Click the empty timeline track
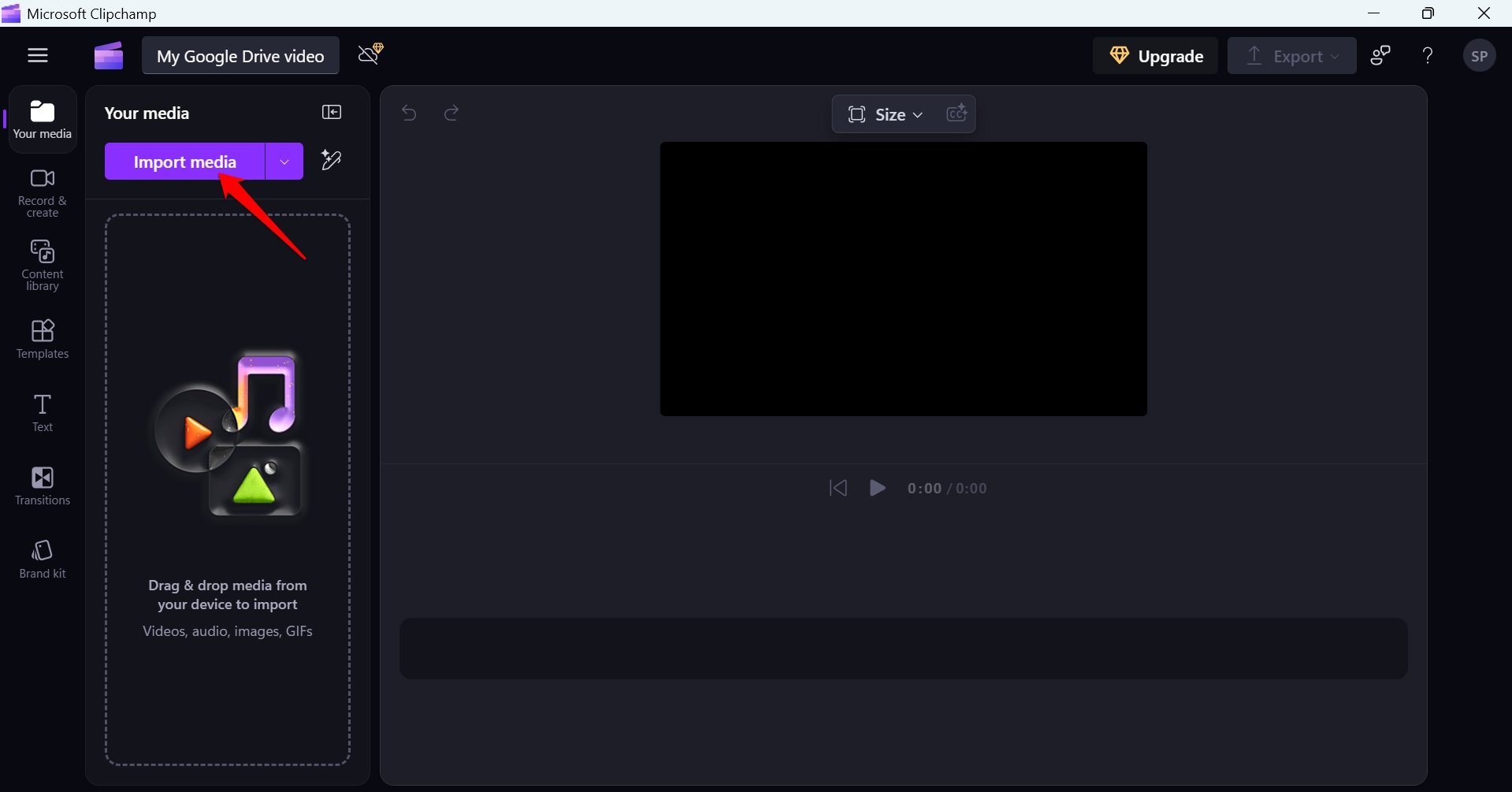 (904, 649)
